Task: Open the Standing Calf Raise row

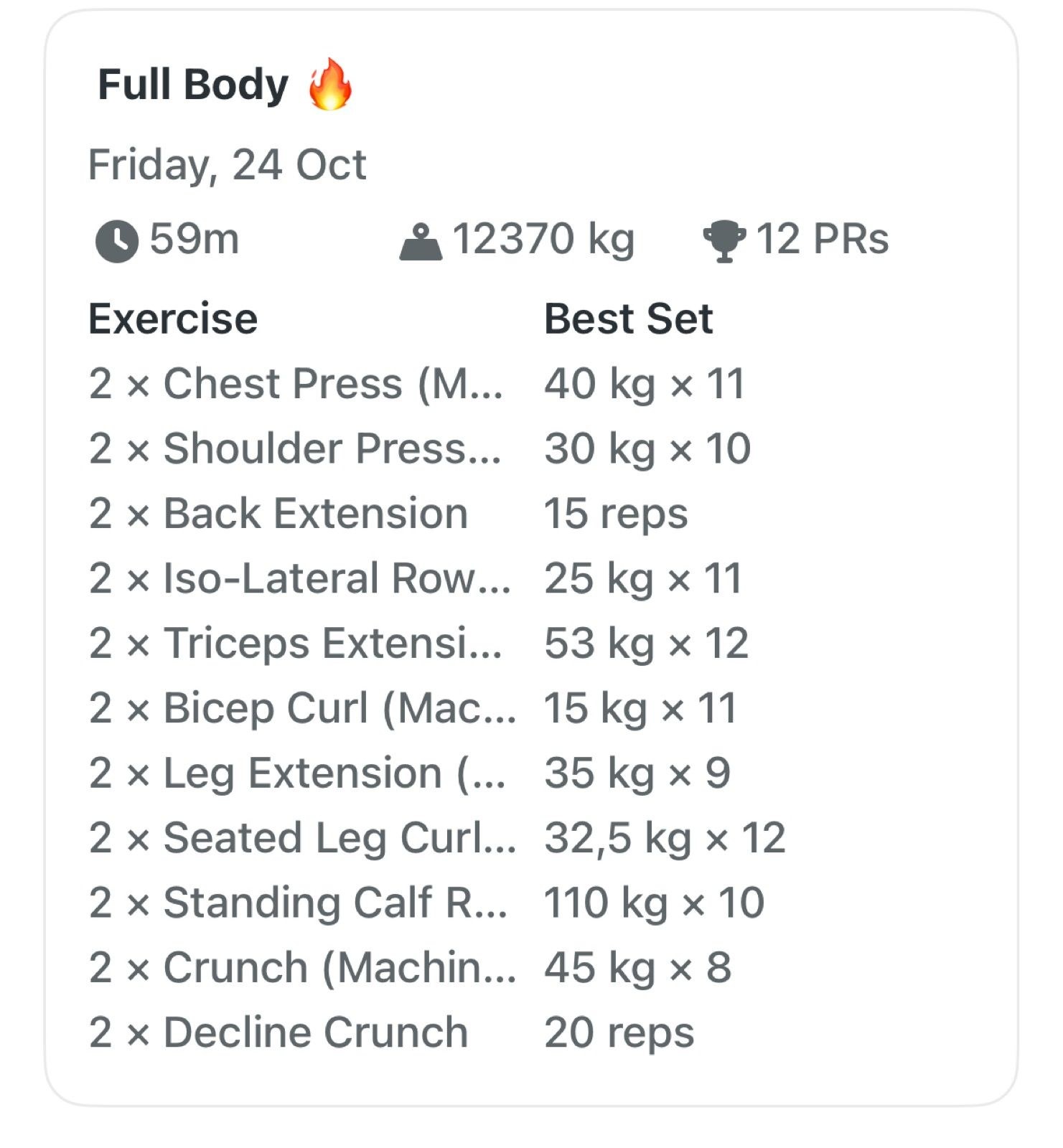Action: click(298, 903)
